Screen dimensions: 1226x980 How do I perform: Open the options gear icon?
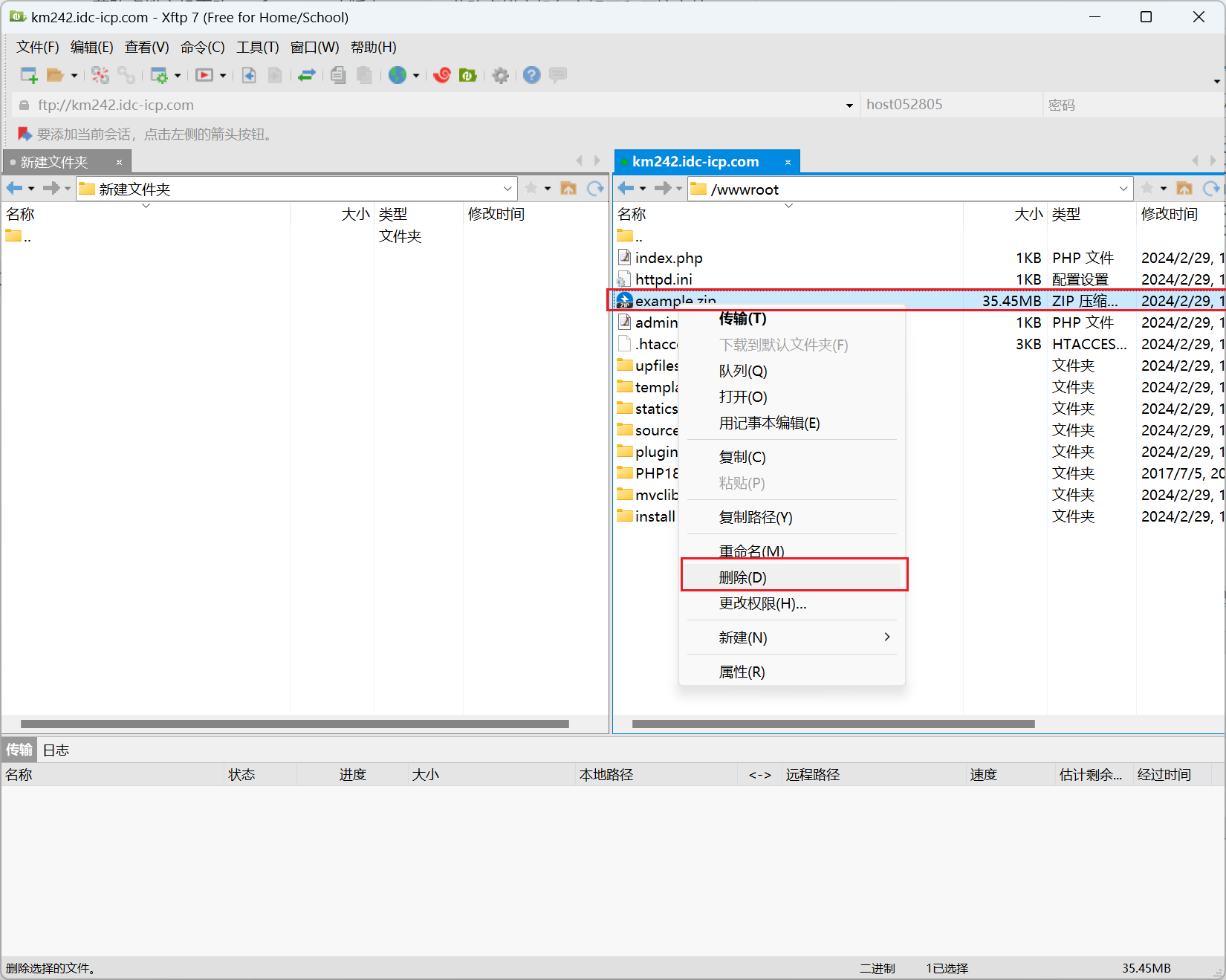(501, 75)
